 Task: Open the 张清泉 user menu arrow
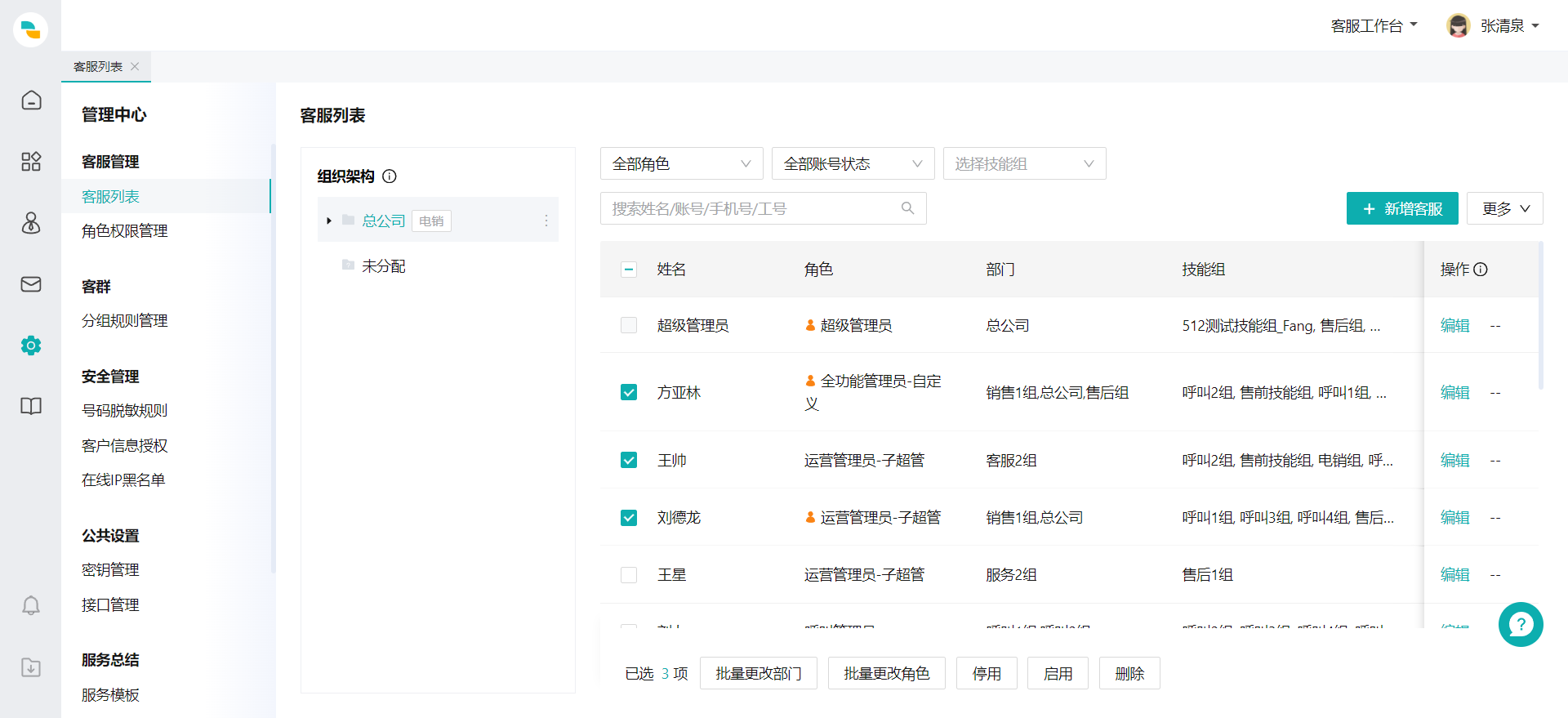pyautogui.click(x=1535, y=26)
